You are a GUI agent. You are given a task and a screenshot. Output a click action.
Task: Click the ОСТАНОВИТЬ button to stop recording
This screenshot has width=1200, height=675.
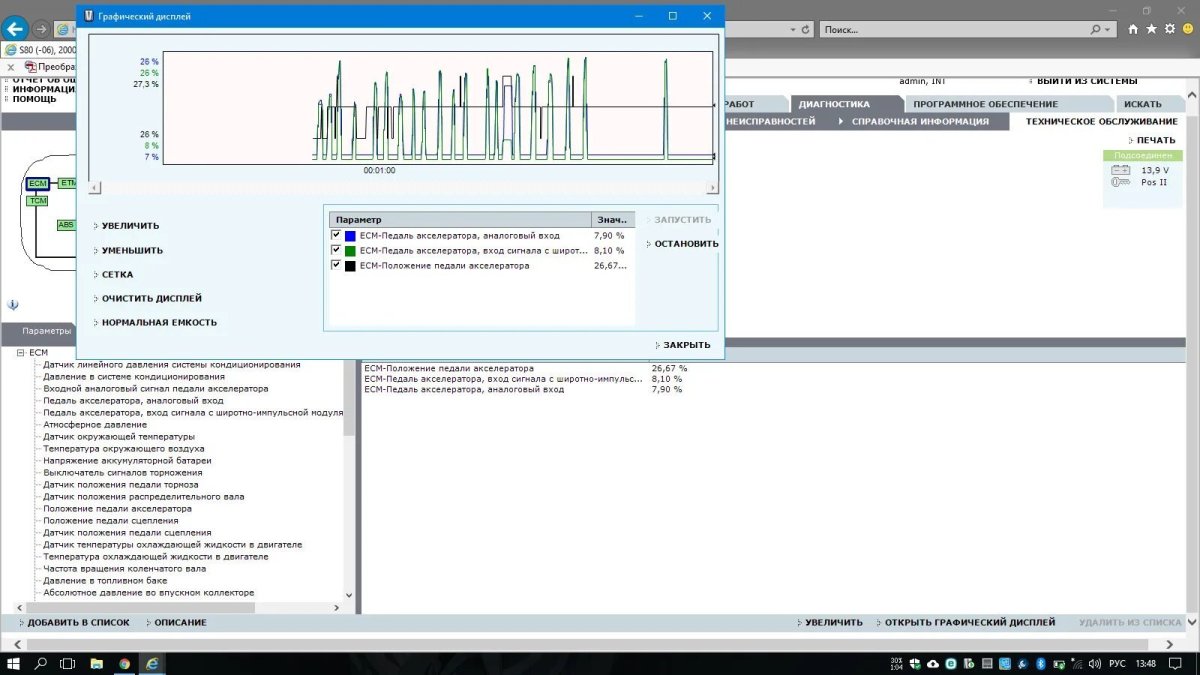coord(686,244)
